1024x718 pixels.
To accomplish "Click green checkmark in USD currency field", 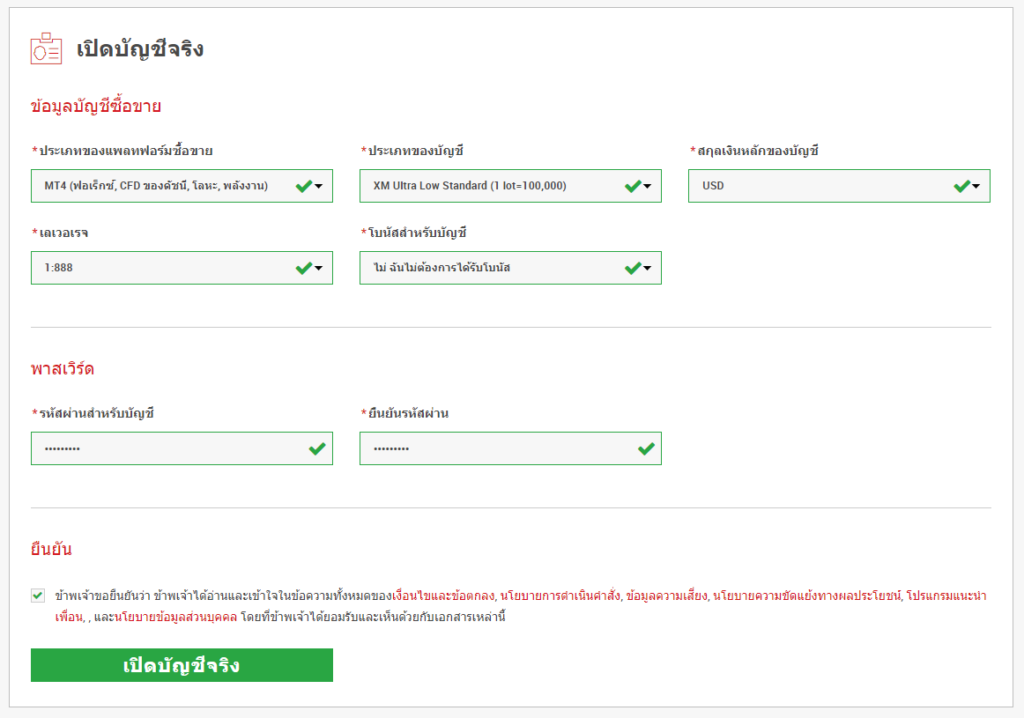I will pos(961,186).
